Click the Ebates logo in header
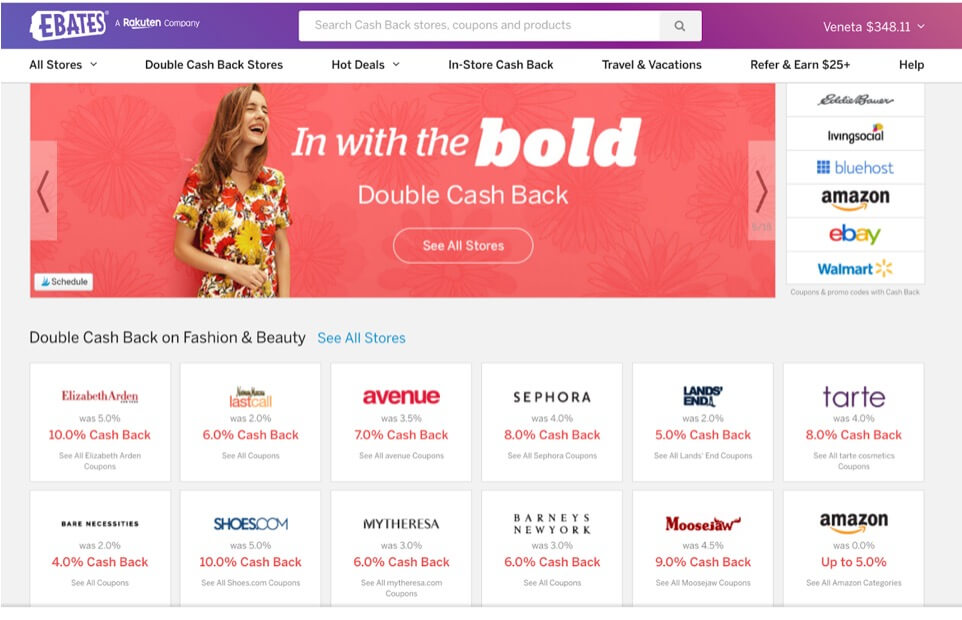The width and height of the screenshot is (962, 620). pos(68,25)
